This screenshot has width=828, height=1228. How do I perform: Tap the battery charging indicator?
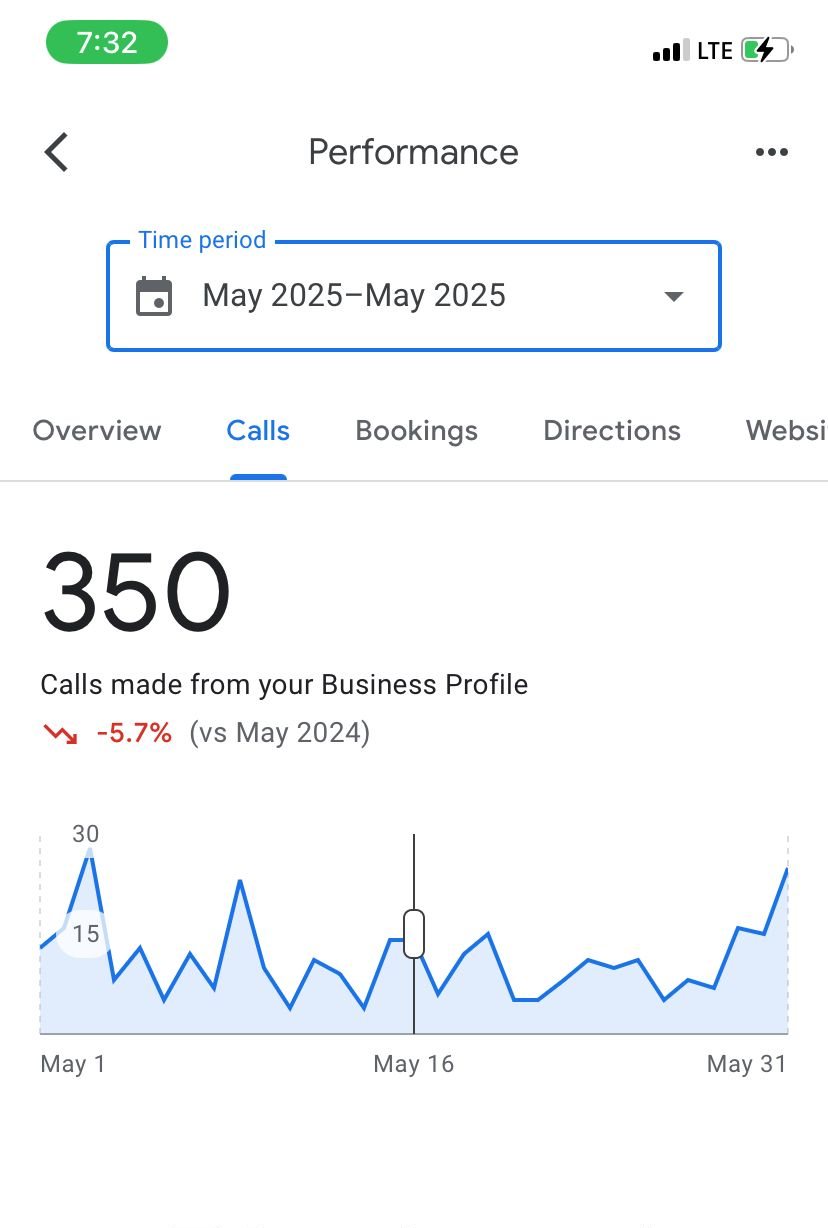[x=767, y=50]
